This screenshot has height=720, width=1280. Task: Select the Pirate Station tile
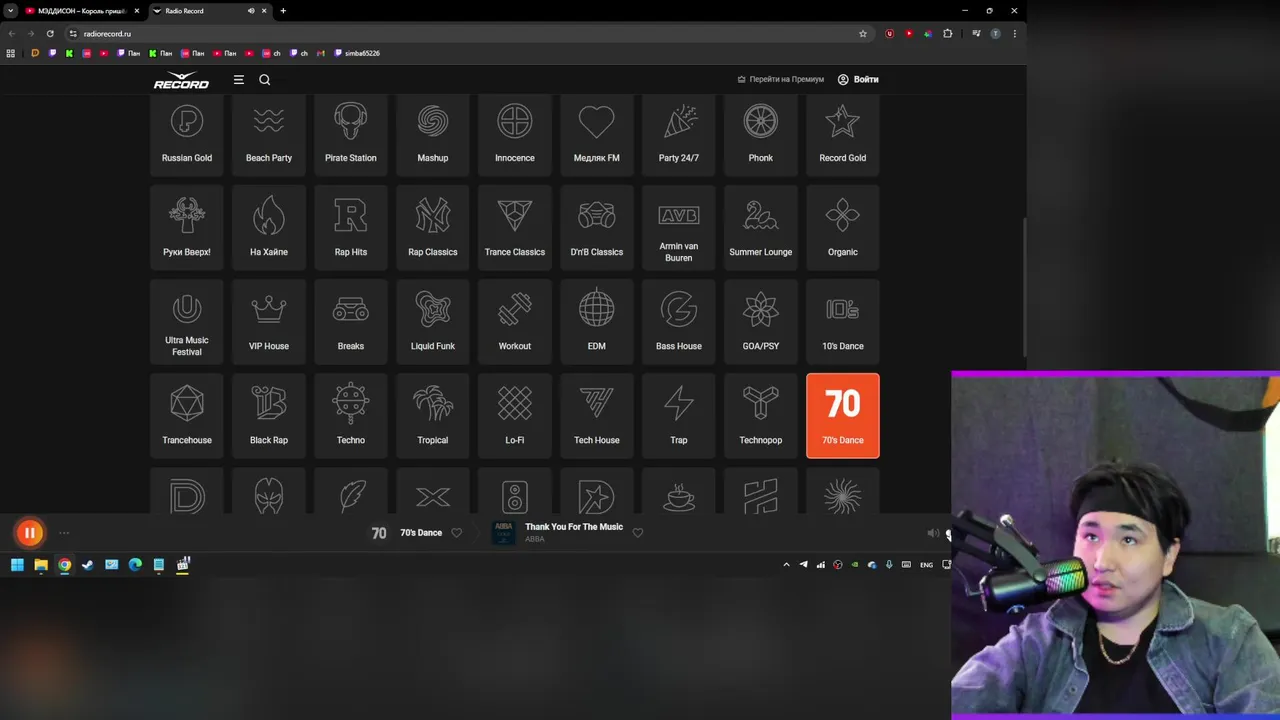tap(351, 135)
